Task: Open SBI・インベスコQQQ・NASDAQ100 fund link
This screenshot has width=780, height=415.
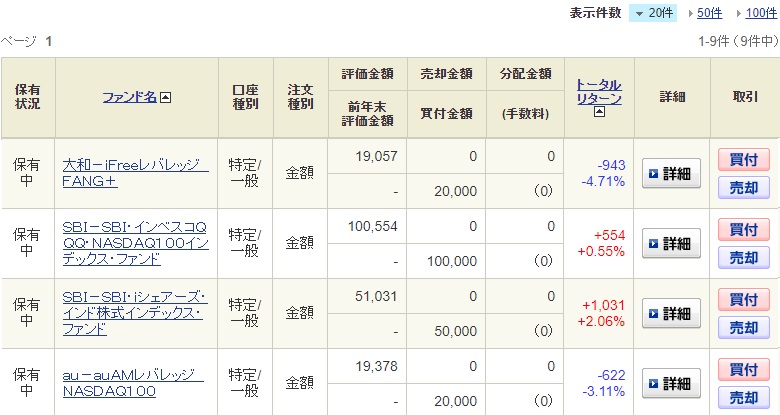Action: 135,243
